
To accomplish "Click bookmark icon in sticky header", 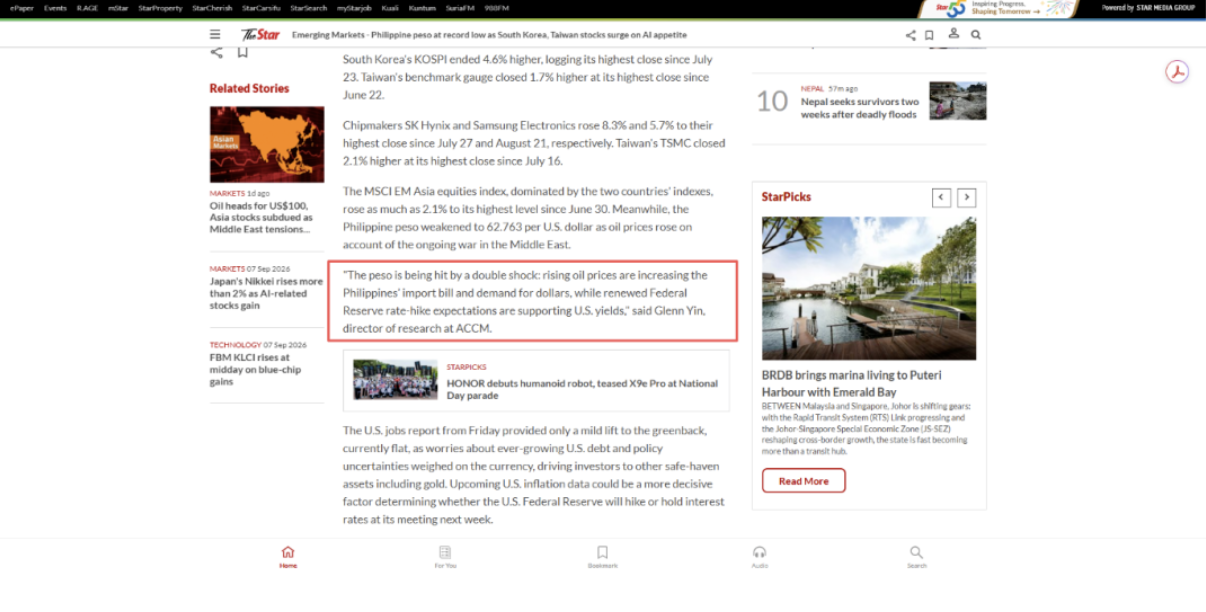I will 929,35.
